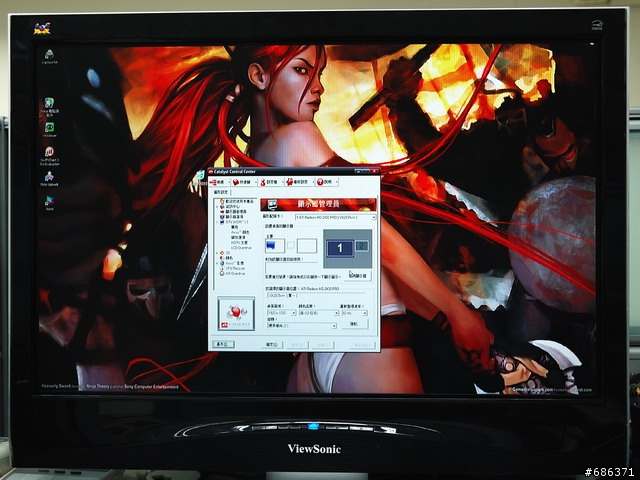Open the Nokia desktop shortcut
Screen dimensions: 640x480
coord(49,106)
